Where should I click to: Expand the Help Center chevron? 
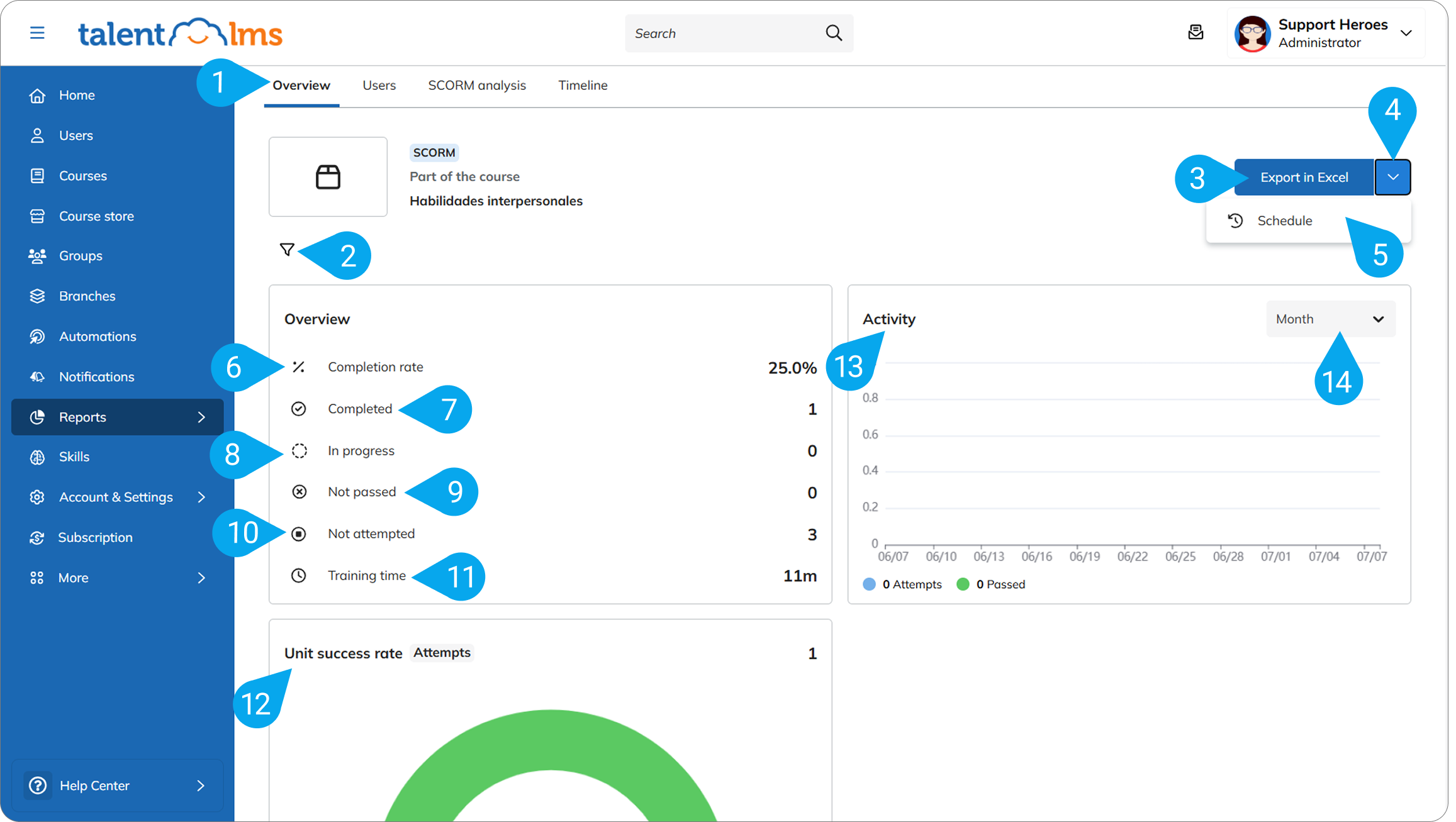(x=201, y=786)
